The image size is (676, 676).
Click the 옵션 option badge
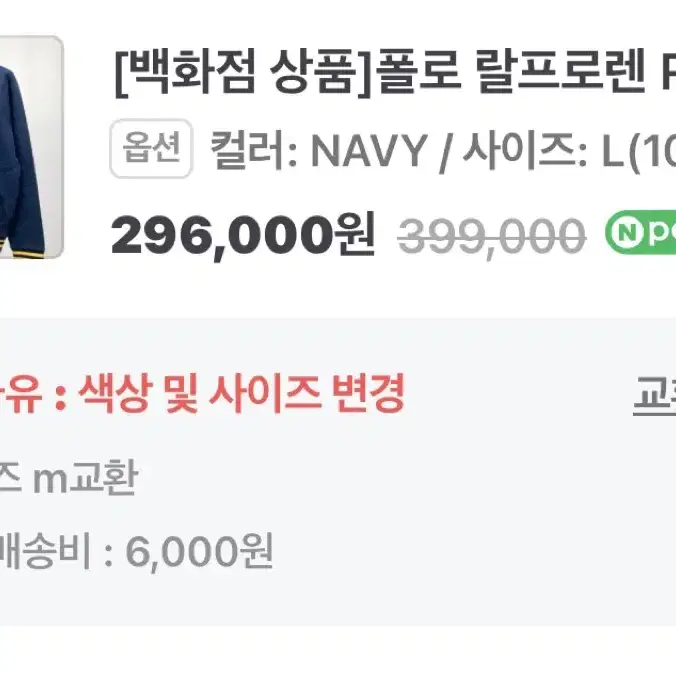[151, 148]
